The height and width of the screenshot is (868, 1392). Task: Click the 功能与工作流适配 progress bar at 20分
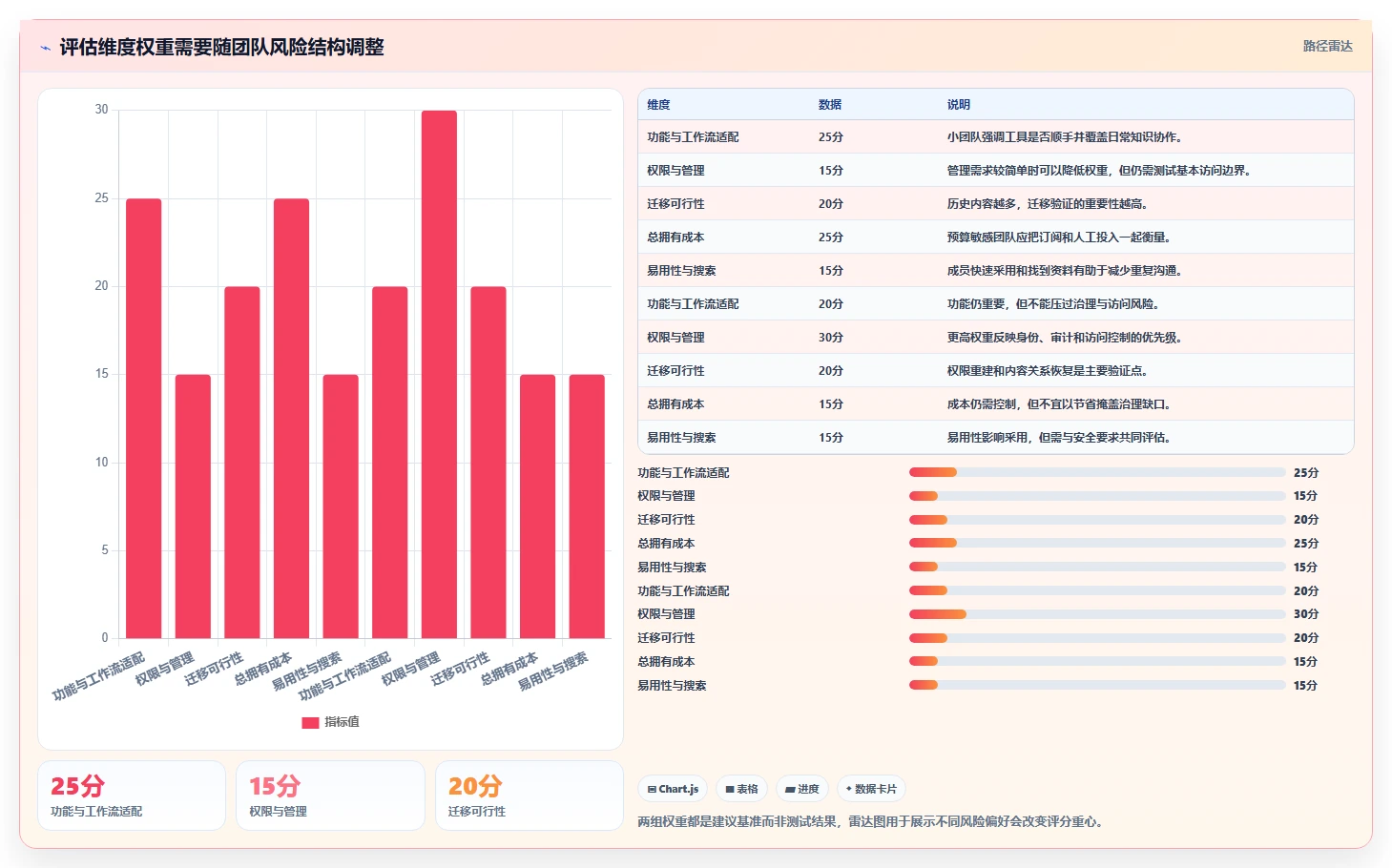coord(1097,590)
